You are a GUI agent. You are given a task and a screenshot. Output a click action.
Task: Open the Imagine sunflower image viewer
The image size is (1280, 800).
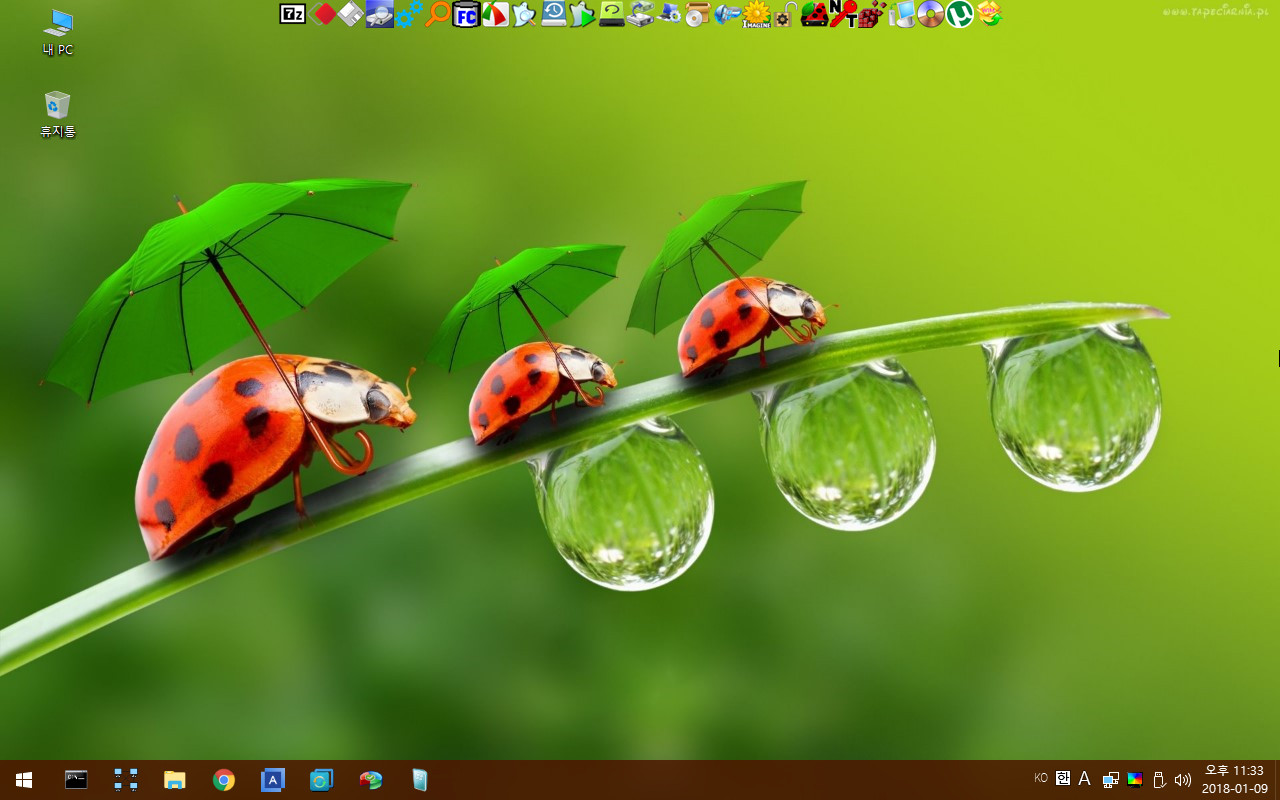[x=757, y=14]
